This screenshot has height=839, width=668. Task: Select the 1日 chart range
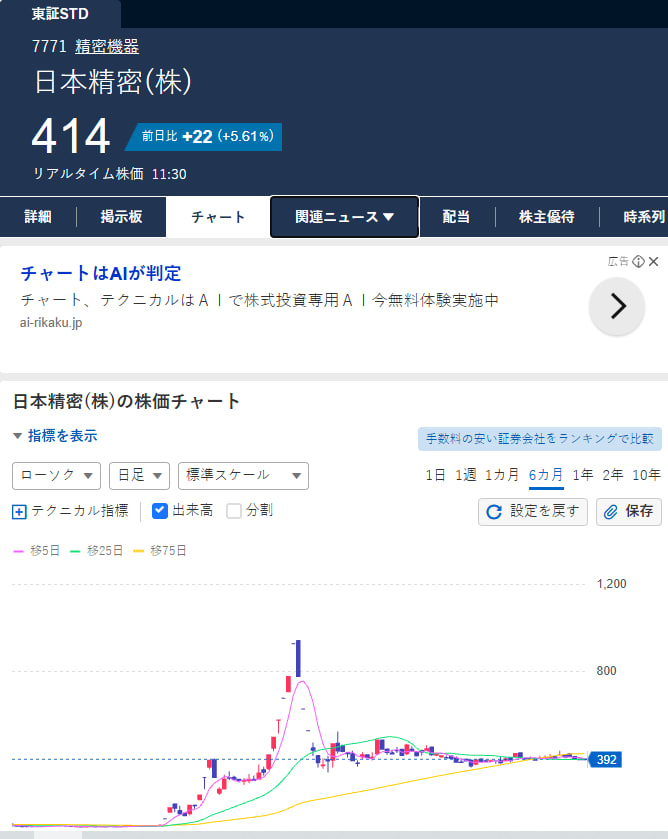tap(435, 475)
